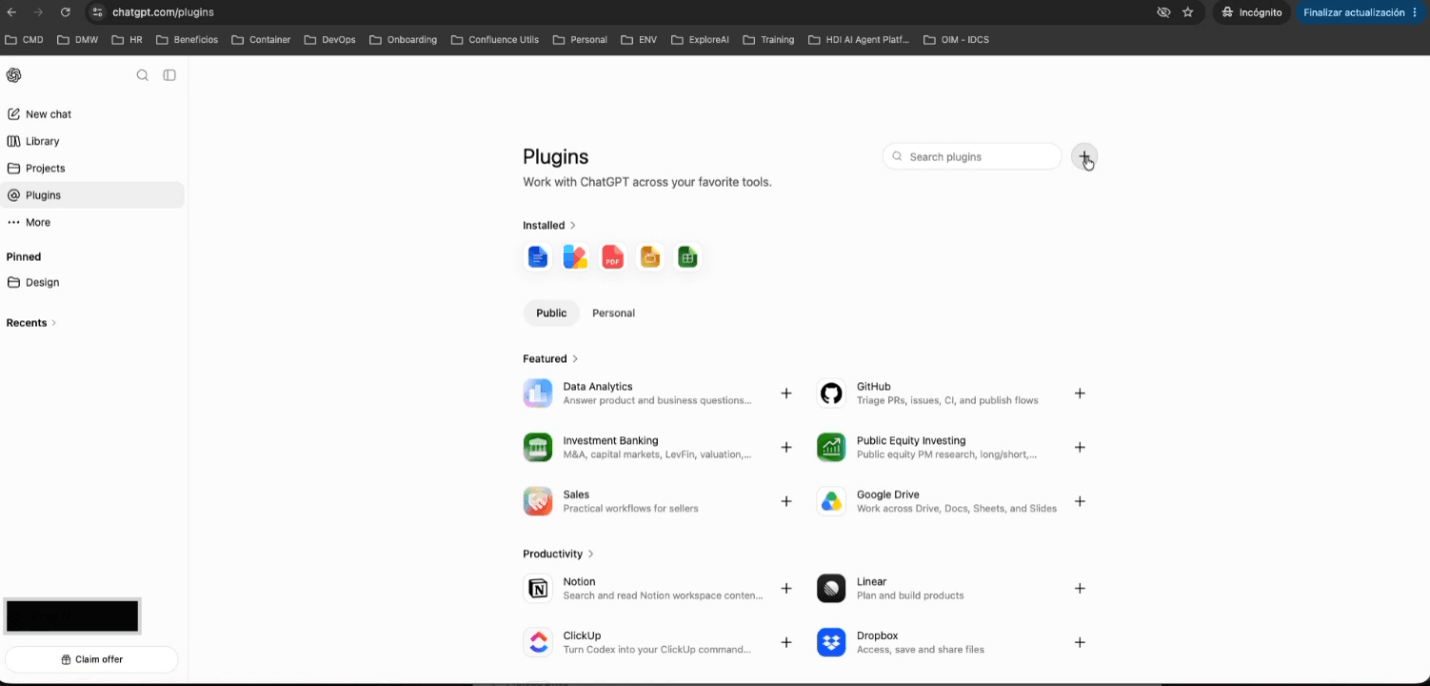Click the ClickUp plugin icon
The image size is (1430, 686).
tap(538, 642)
